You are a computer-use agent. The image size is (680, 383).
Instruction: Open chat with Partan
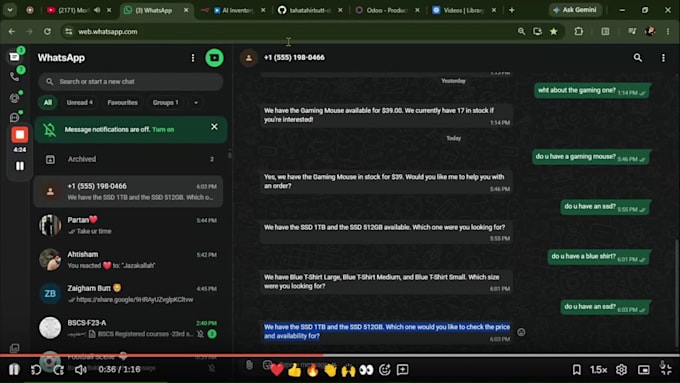point(129,225)
